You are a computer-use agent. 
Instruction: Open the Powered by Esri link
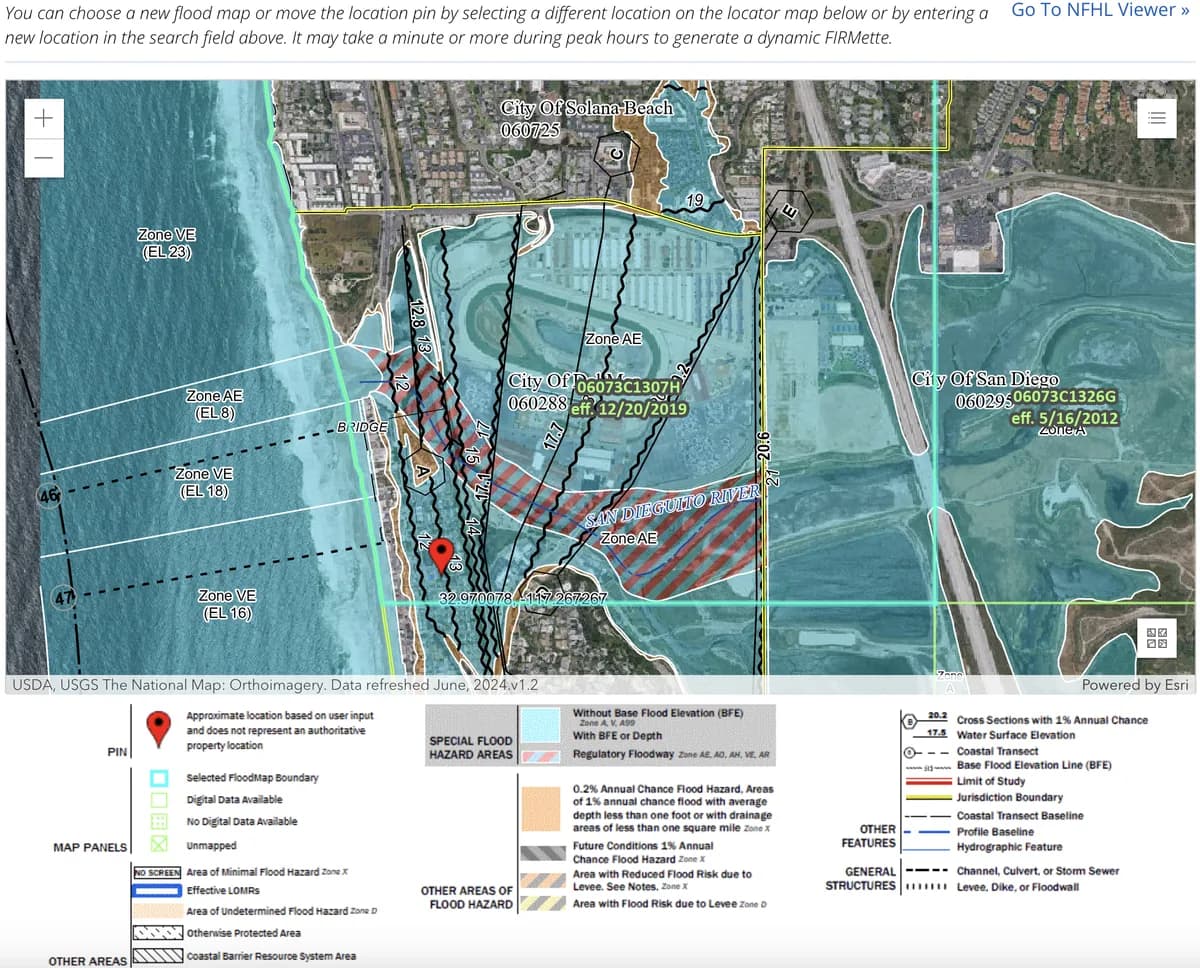1135,685
